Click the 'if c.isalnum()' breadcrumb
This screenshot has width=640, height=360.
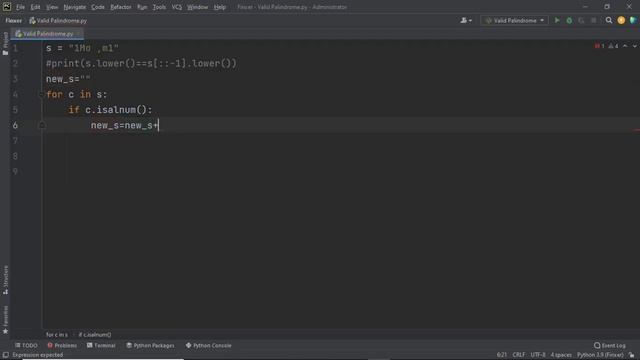(95, 335)
